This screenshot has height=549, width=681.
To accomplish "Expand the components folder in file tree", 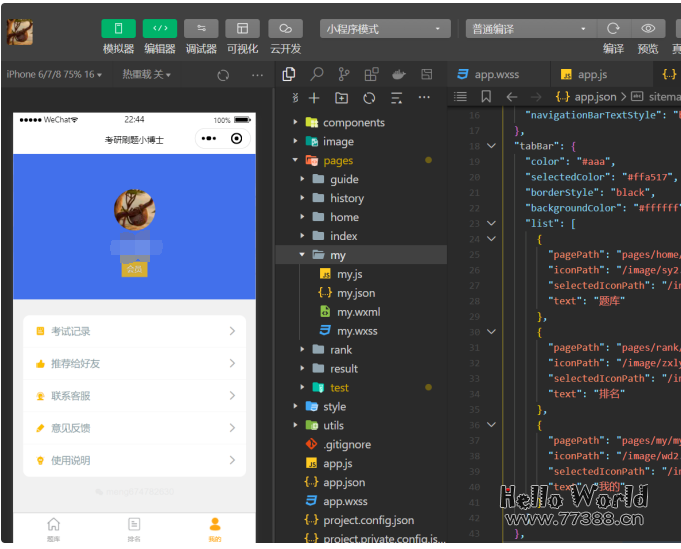I will [353, 122].
